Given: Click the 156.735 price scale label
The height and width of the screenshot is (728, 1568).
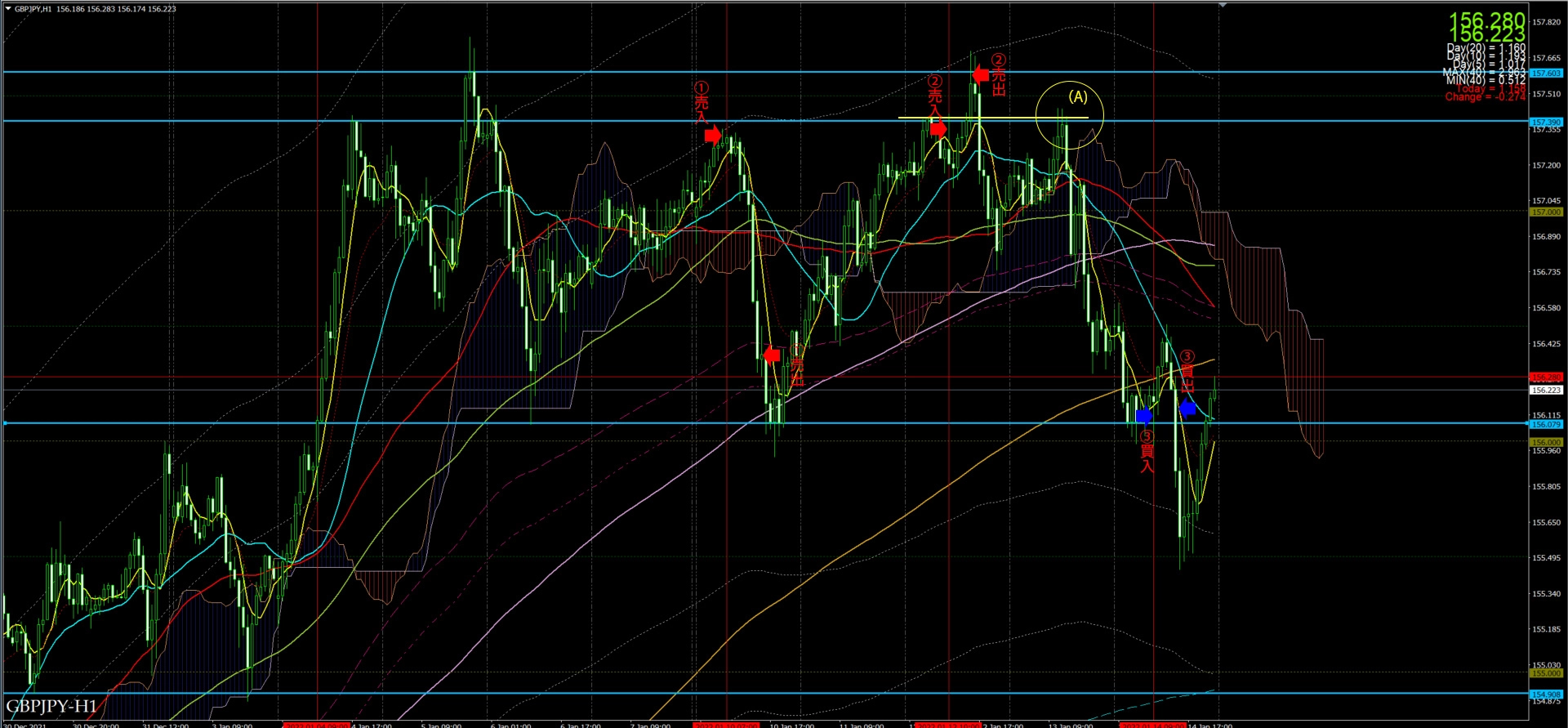Looking at the screenshot, I should [1547, 272].
